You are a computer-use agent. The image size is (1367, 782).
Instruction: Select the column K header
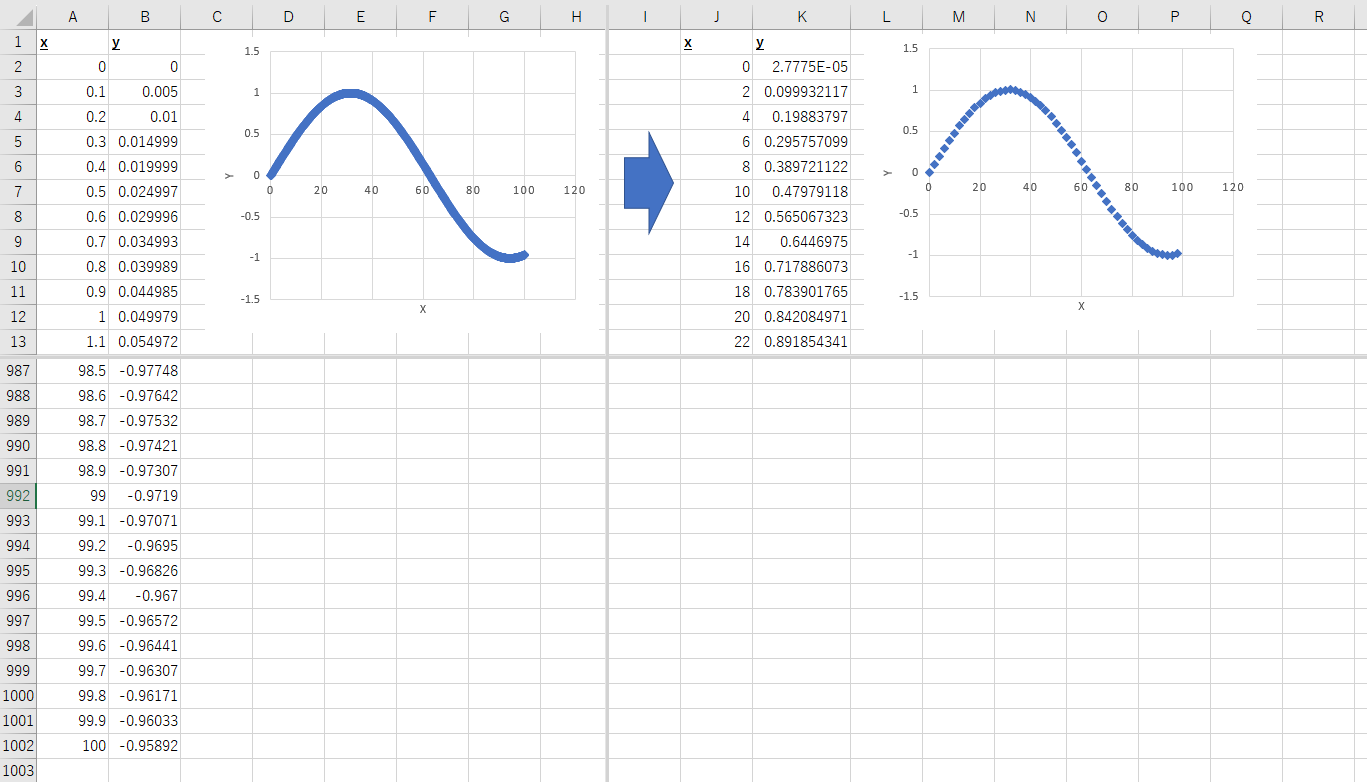click(x=802, y=16)
